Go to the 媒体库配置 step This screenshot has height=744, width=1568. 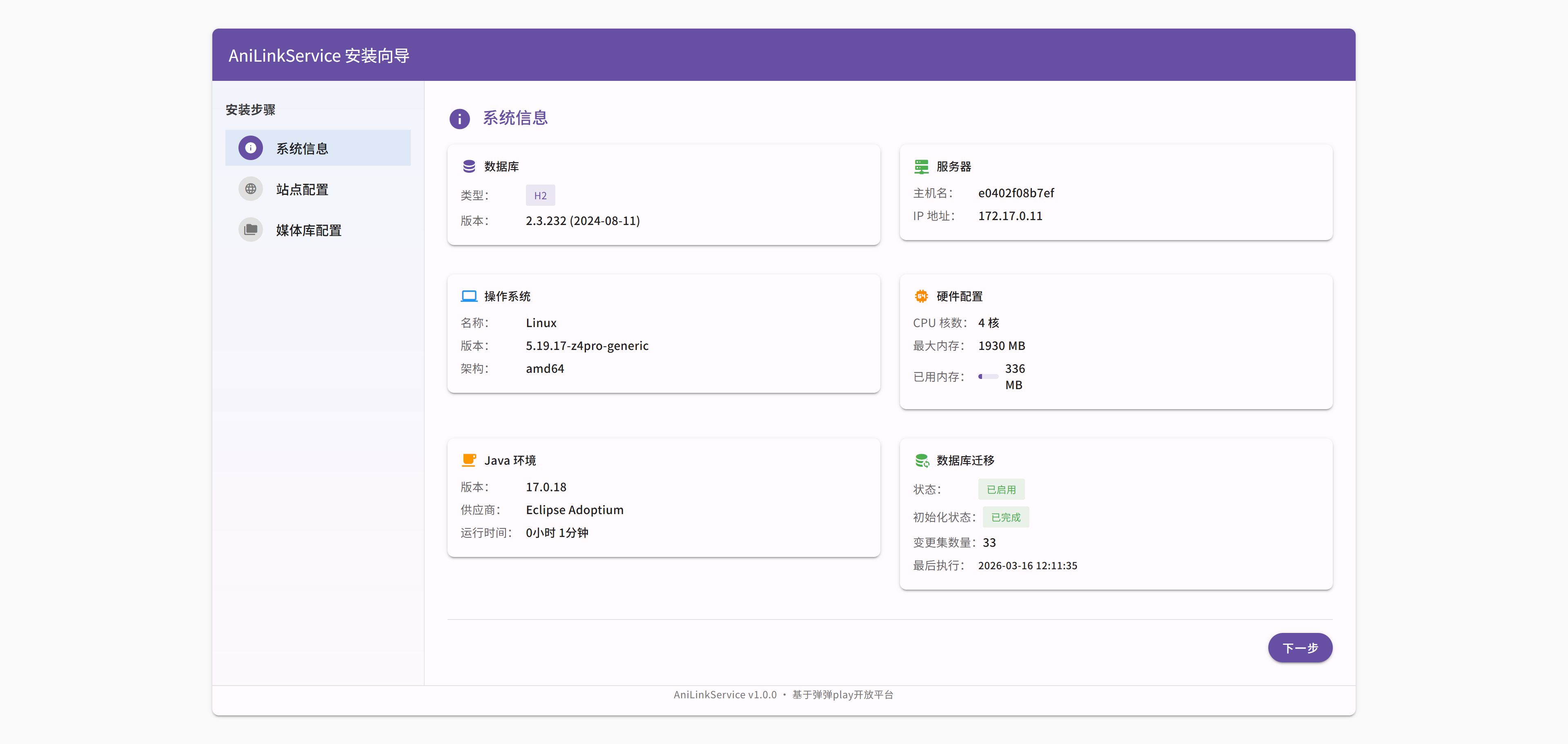pyautogui.click(x=309, y=230)
